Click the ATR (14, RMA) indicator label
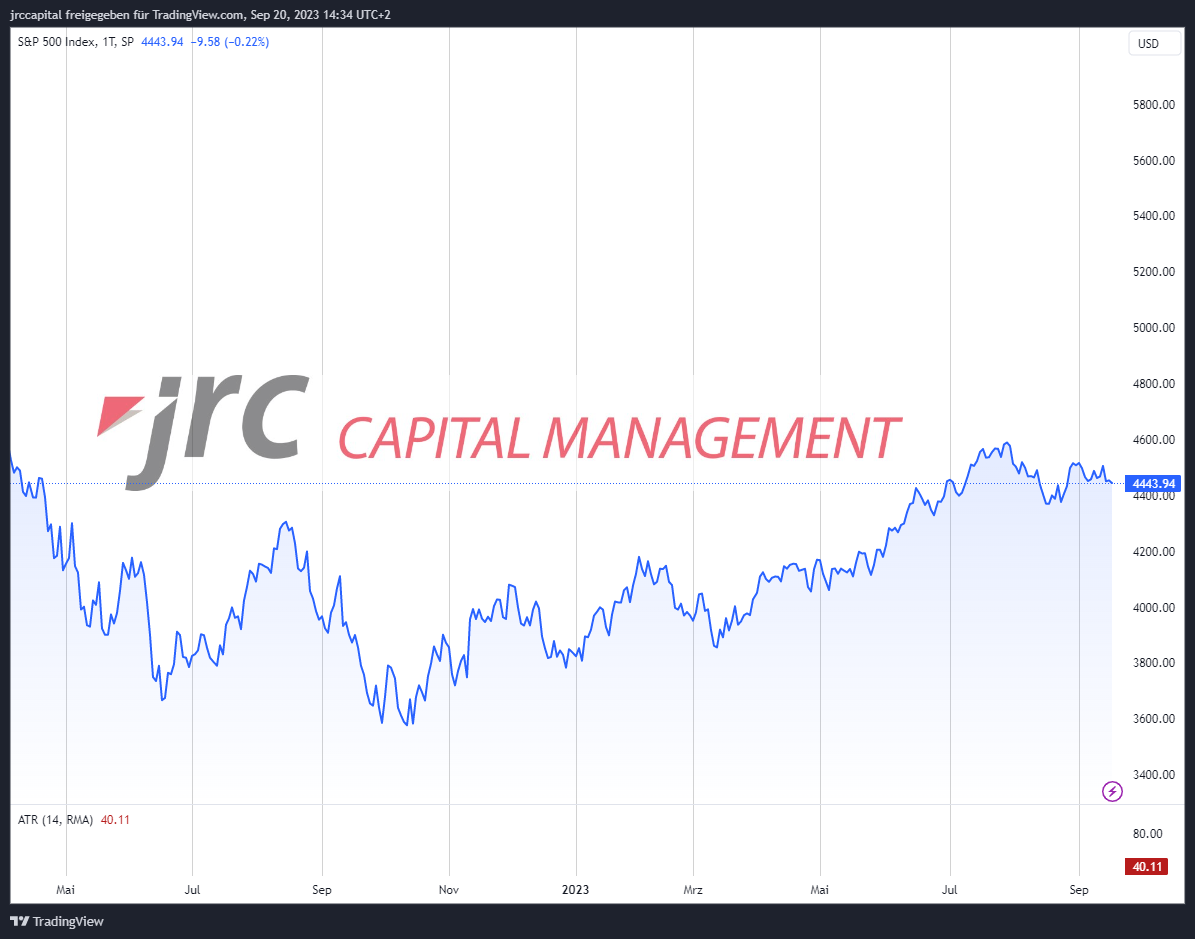 56,820
